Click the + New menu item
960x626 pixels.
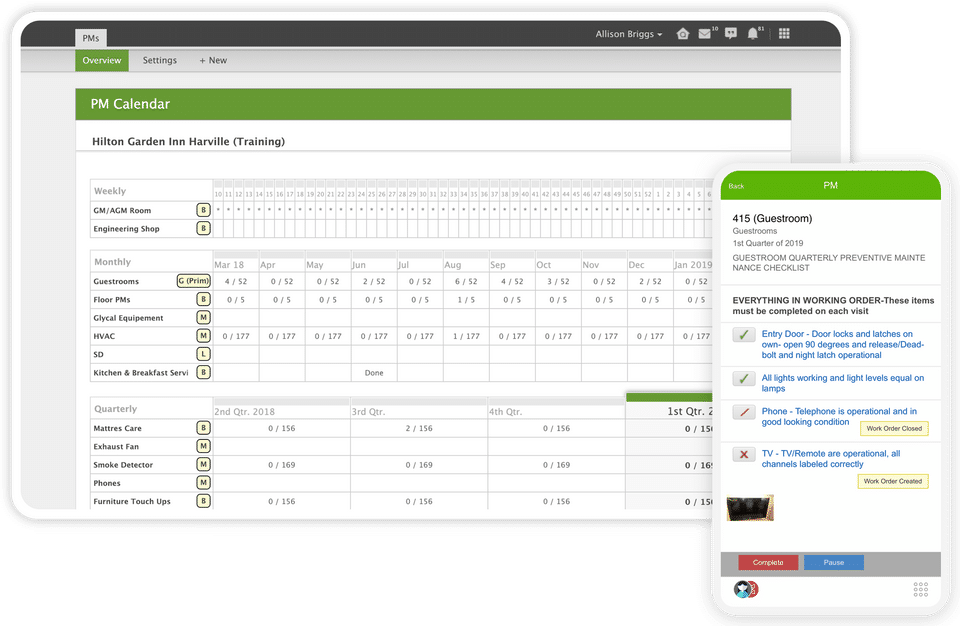pos(213,61)
